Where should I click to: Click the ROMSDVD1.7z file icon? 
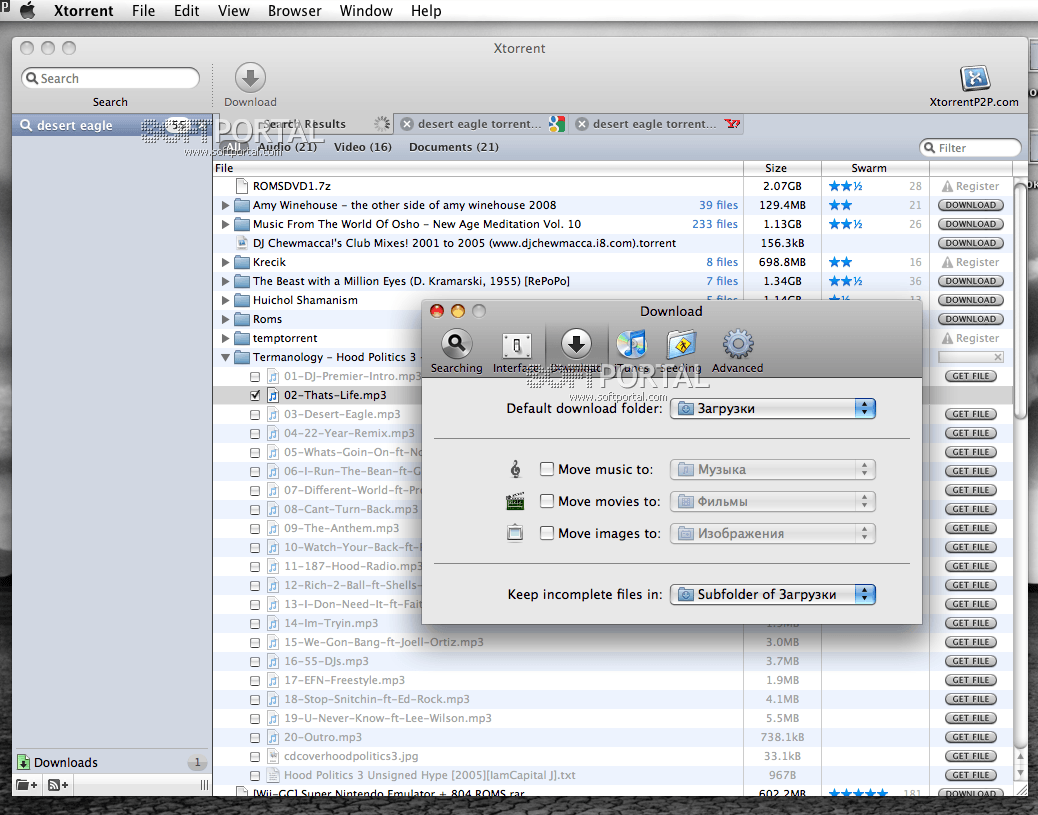coord(241,186)
